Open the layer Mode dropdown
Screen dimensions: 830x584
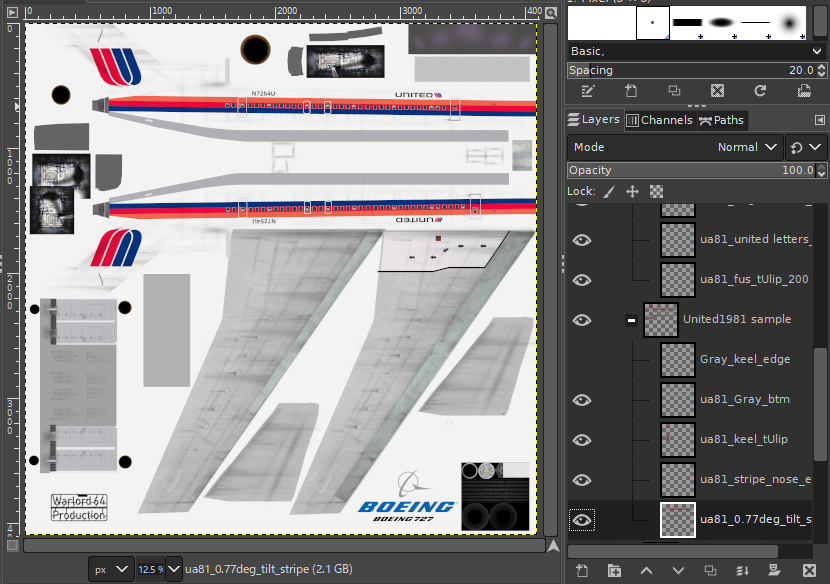(x=746, y=146)
